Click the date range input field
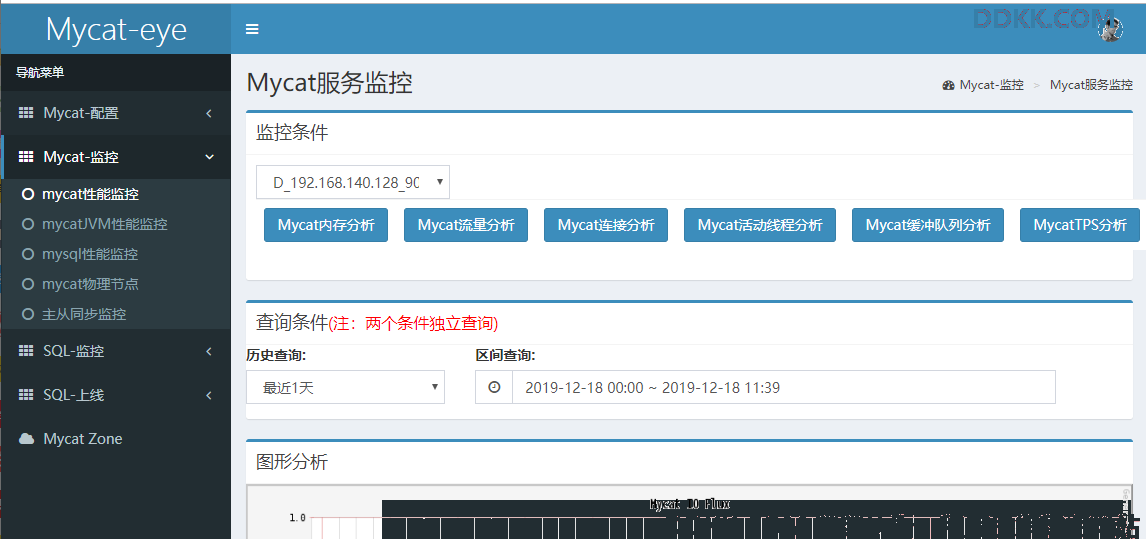Viewport: 1146px width, 539px height. pyautogui.click(x=784, y=387)
